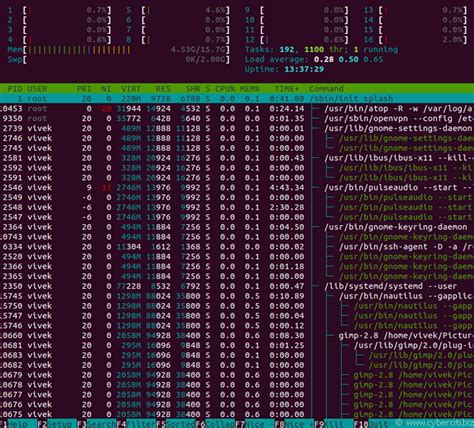
Task: Click the Swp swap usage meter
Action: pyautogui.click(x=118, y=60)
